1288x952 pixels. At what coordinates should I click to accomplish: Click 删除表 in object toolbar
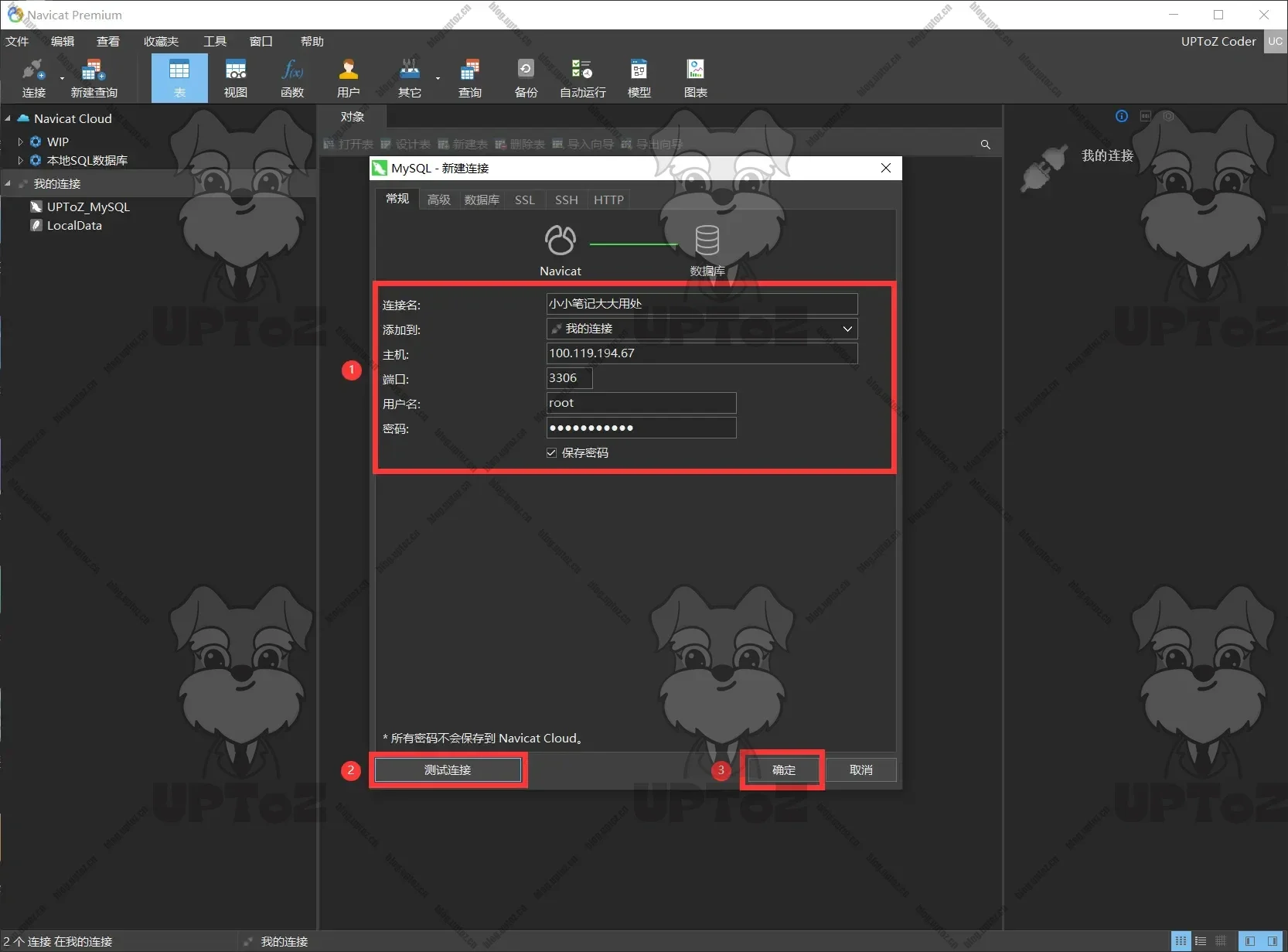(x=520, y=145)
